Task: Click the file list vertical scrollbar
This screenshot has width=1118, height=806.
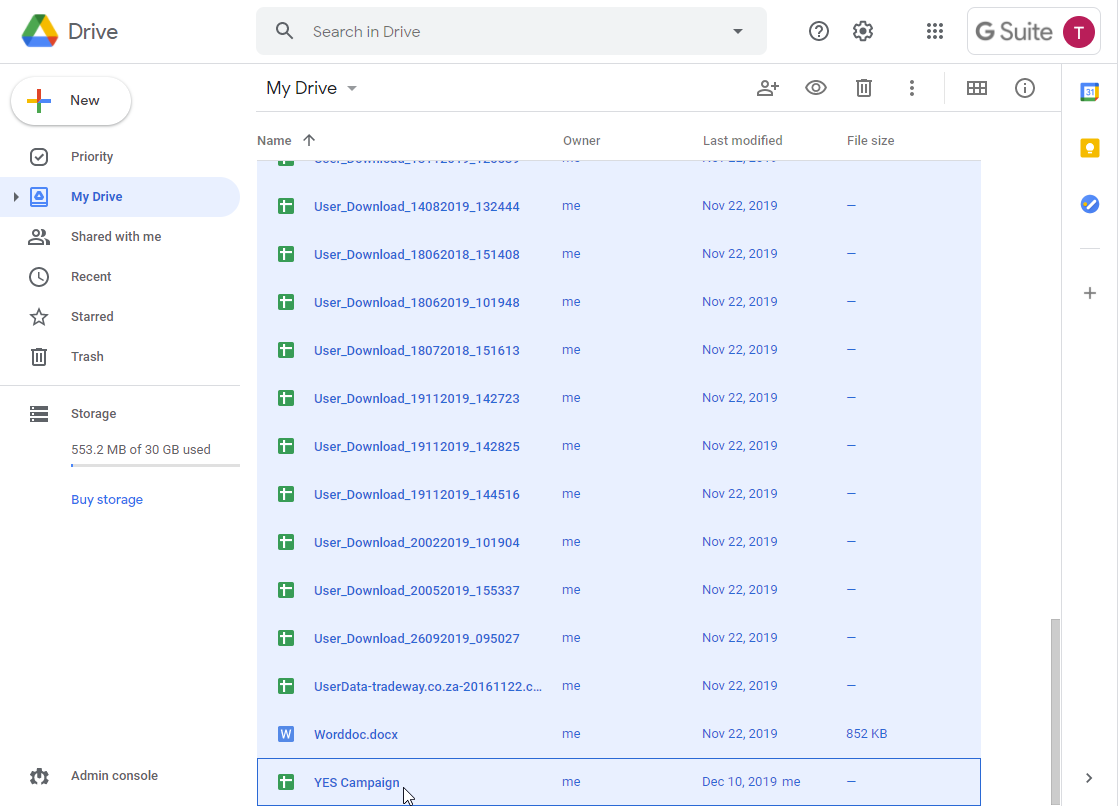Action: pos(1055,711)
